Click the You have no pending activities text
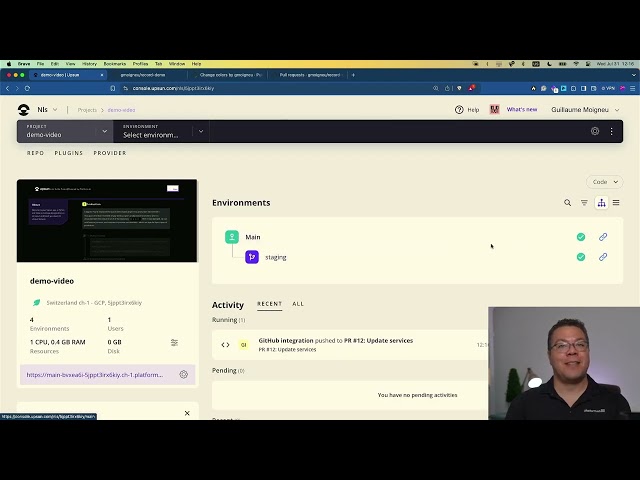 point(417,395)
